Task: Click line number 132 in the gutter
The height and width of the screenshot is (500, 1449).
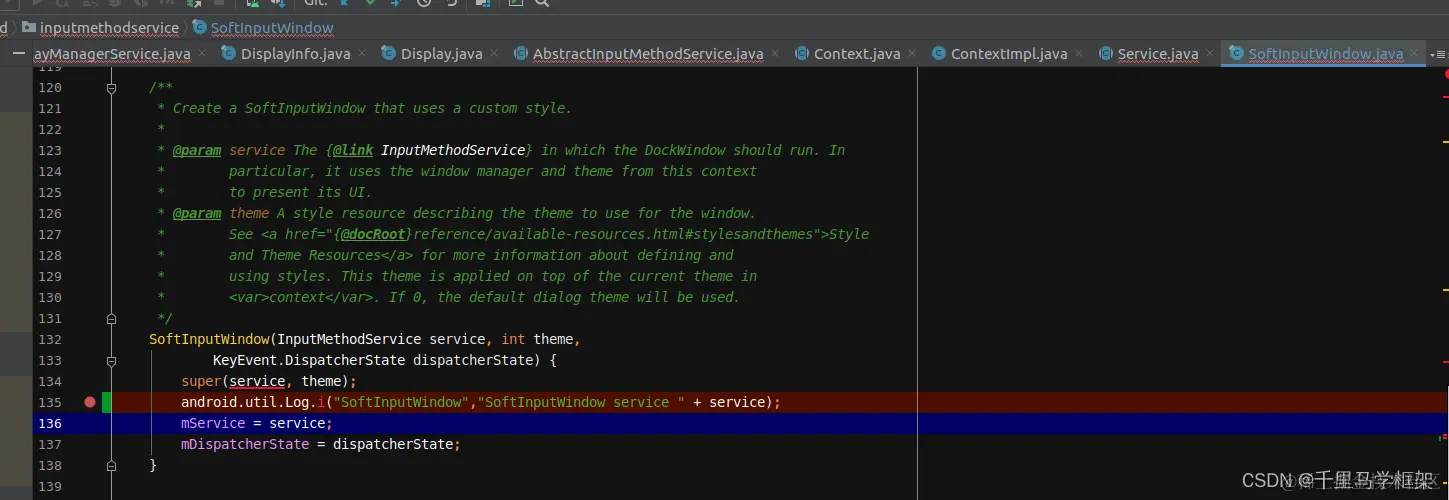Action: click(50, 339)
